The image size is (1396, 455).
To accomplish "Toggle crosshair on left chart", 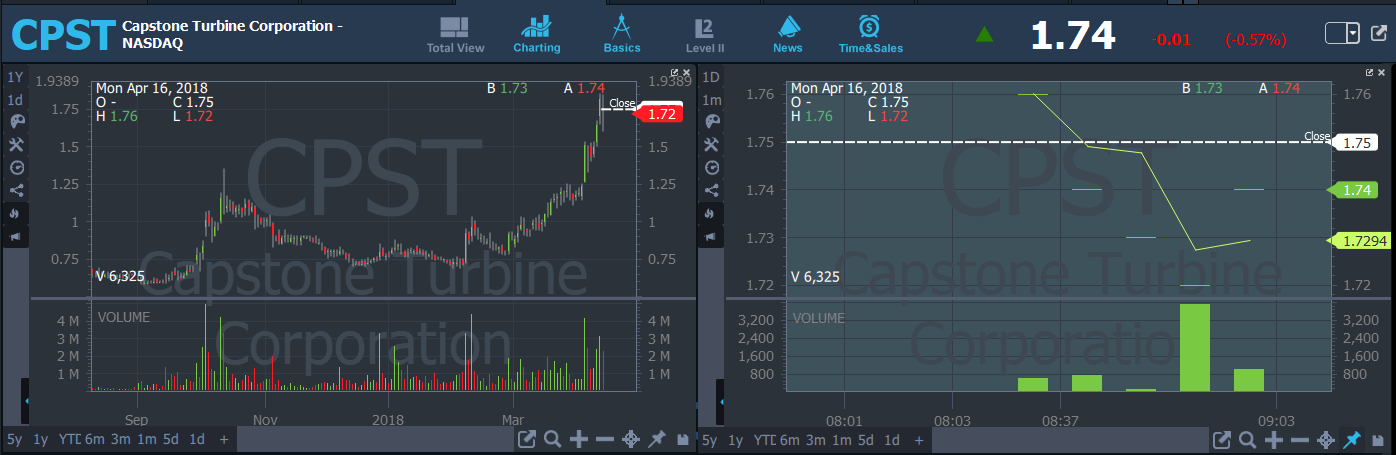I will [x=631, y=440].
